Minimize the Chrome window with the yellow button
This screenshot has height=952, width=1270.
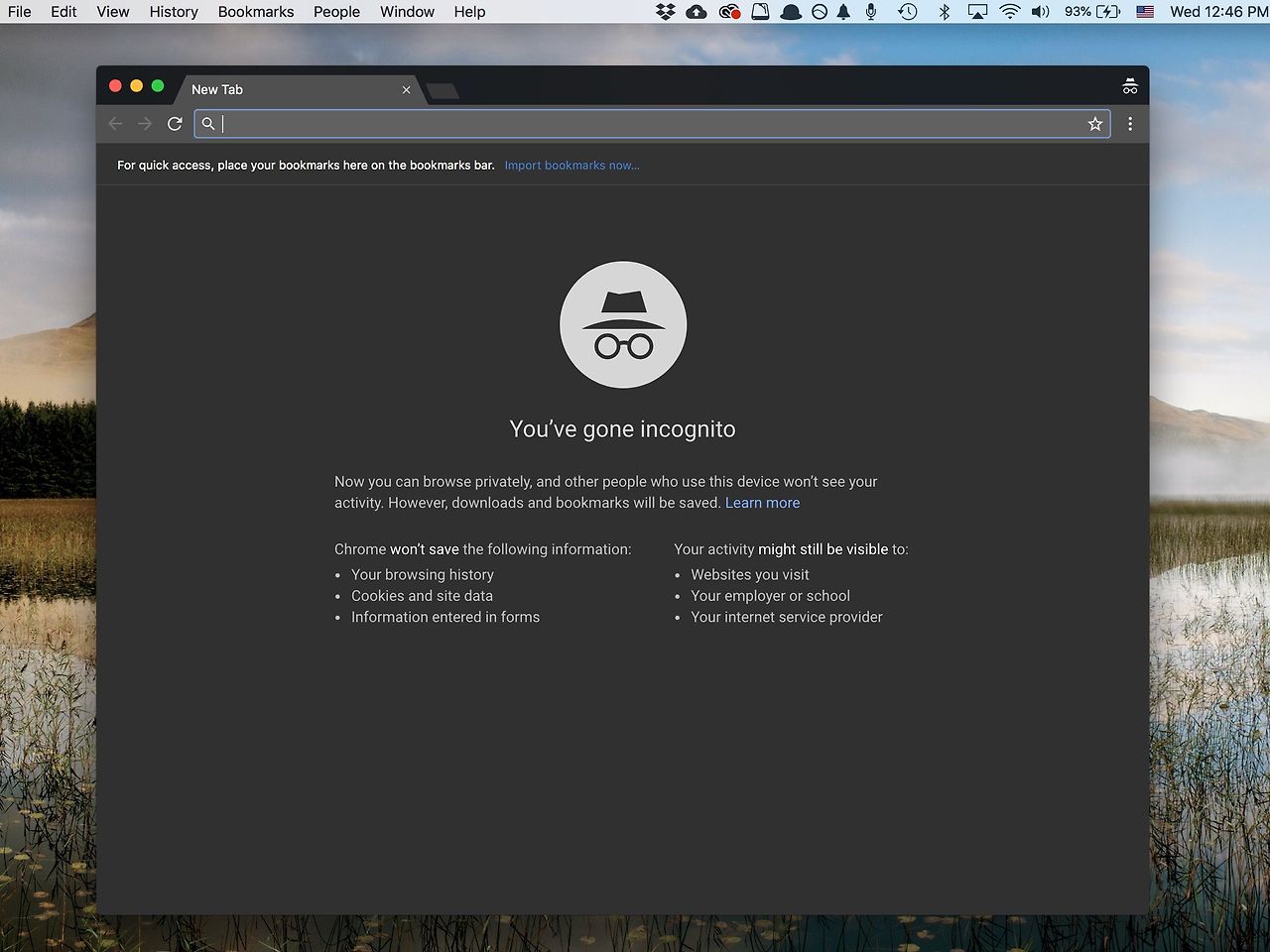click(137, 86)
